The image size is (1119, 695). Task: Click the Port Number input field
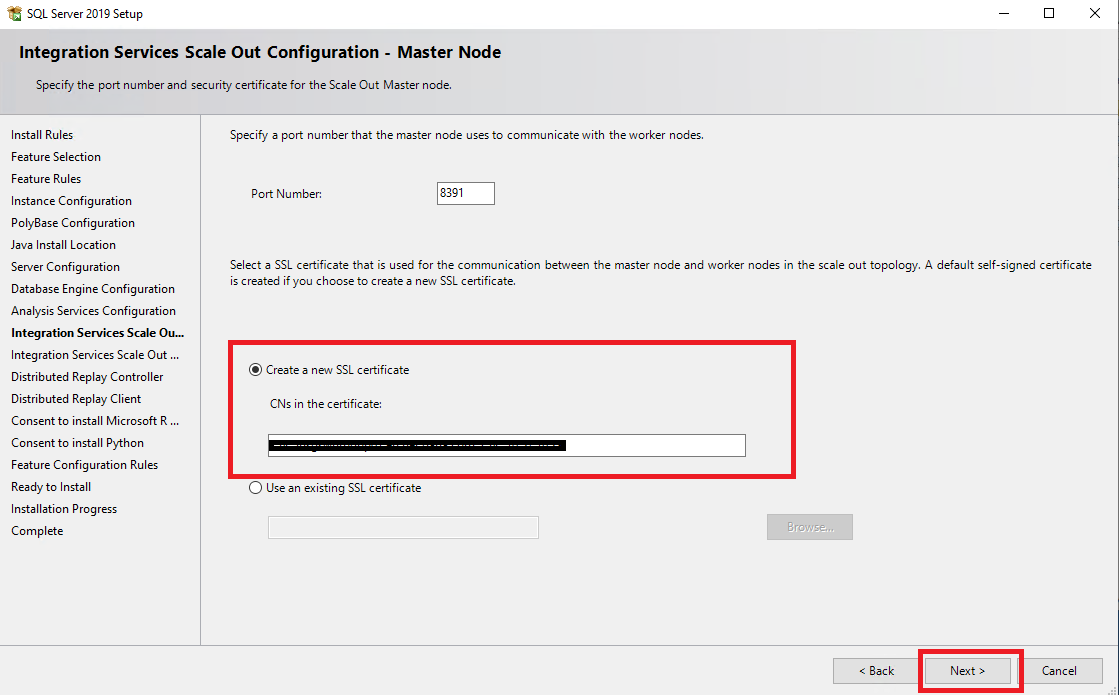[465, 193]
